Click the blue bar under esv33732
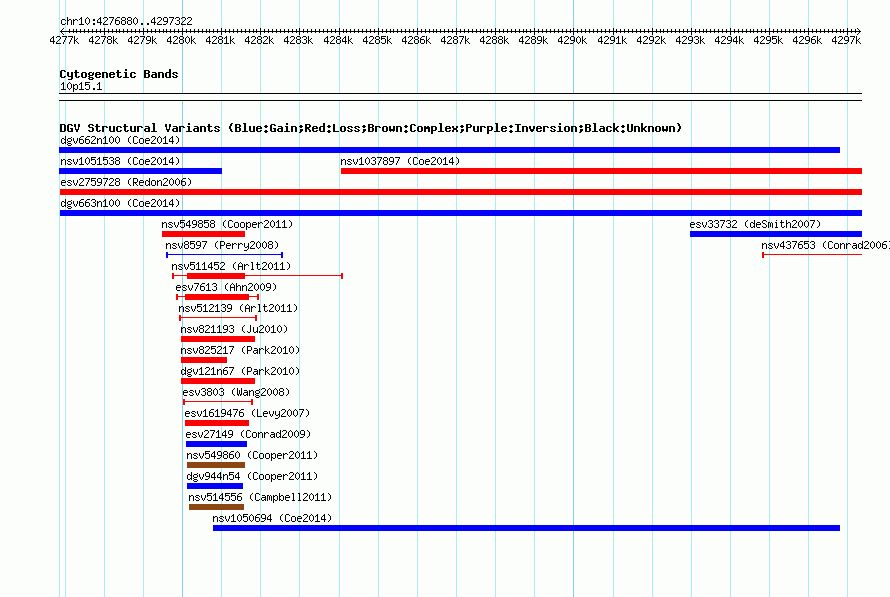 point(776,234)
